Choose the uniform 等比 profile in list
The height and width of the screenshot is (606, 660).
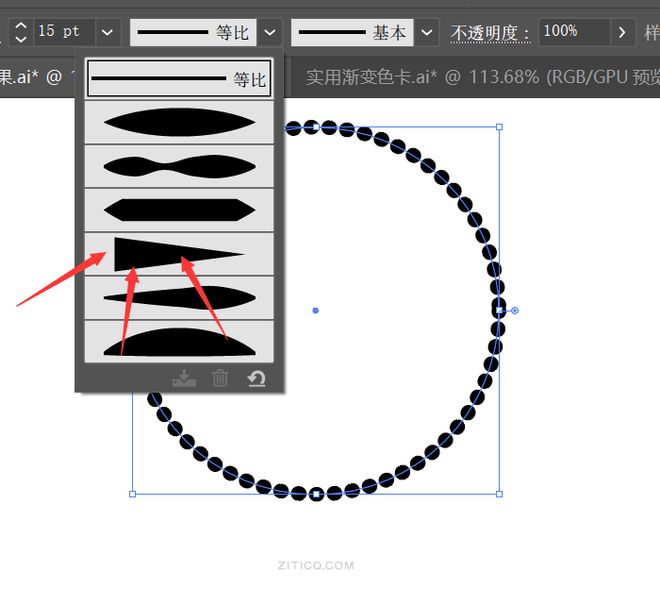click(179, 78)
